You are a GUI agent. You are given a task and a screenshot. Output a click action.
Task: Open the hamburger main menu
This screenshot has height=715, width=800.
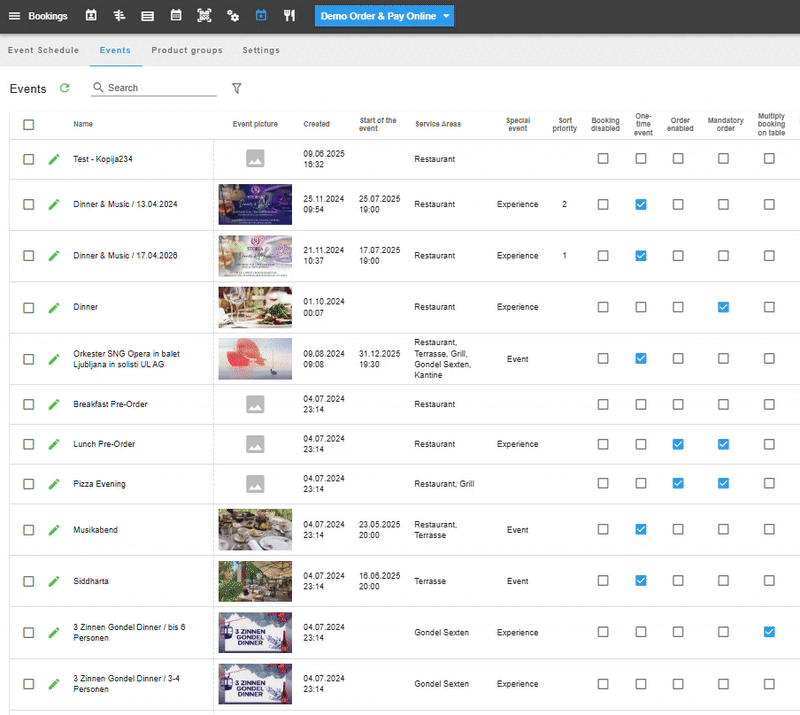pyautogui.click(x=14, y=16)
